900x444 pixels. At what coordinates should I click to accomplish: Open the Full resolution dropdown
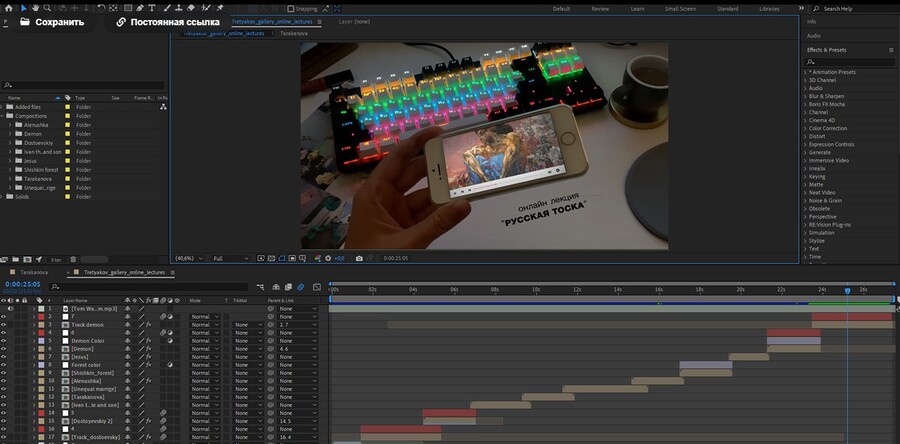coord(230,258)
